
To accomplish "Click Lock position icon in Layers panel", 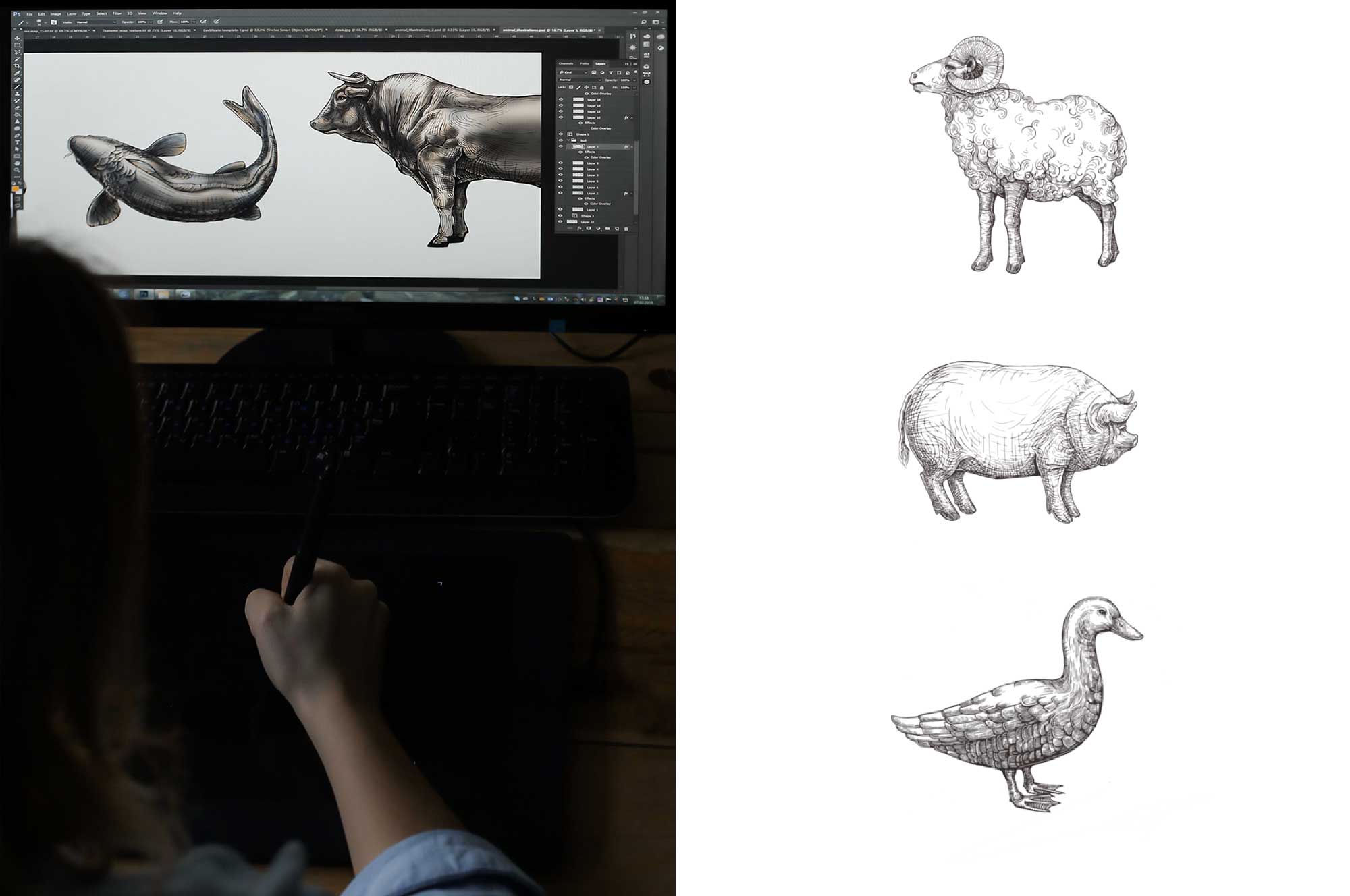I will click(587, 88).
